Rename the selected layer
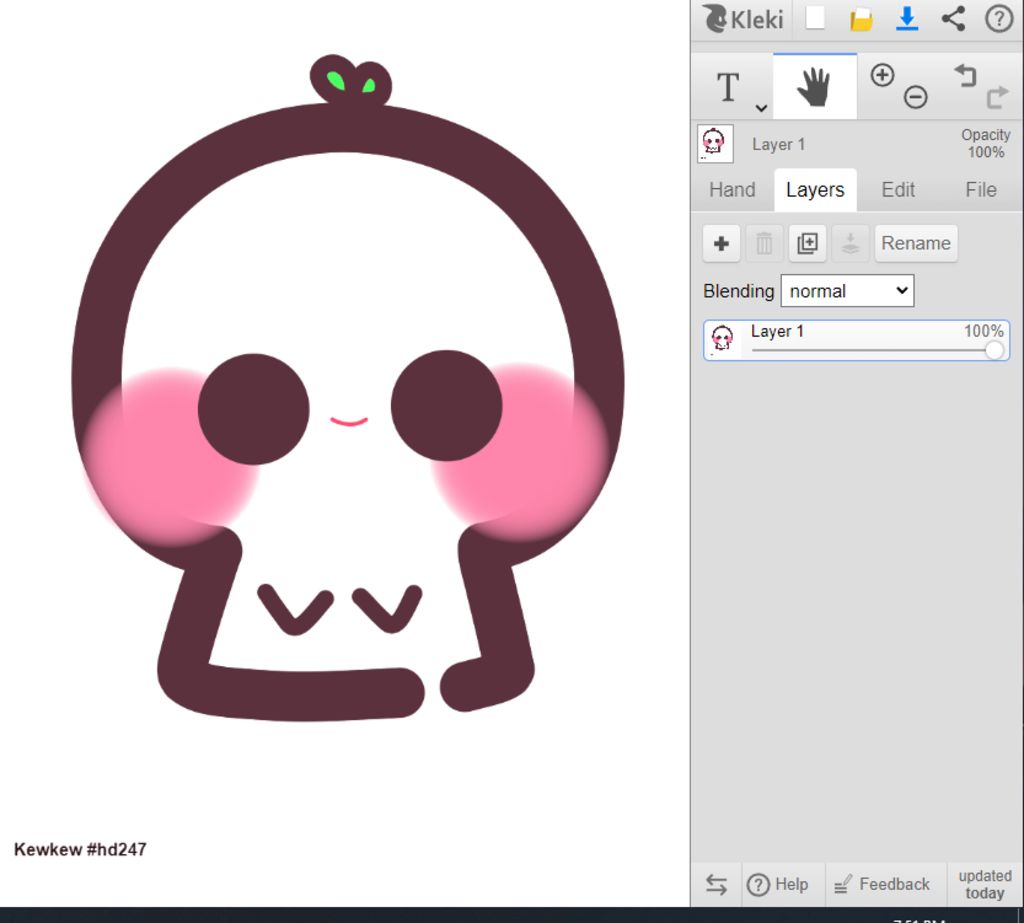 coord(916,244)
